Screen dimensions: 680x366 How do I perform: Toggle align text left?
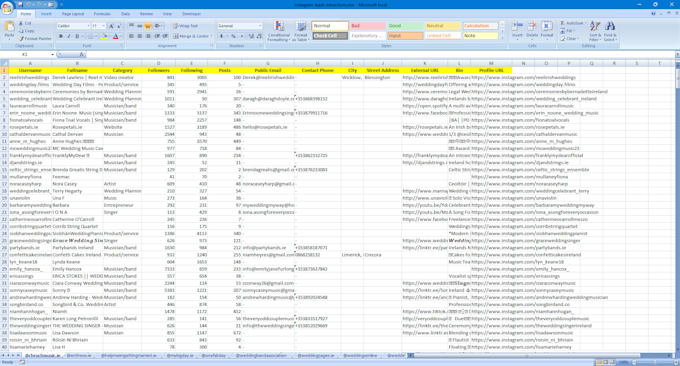point(131,36)
